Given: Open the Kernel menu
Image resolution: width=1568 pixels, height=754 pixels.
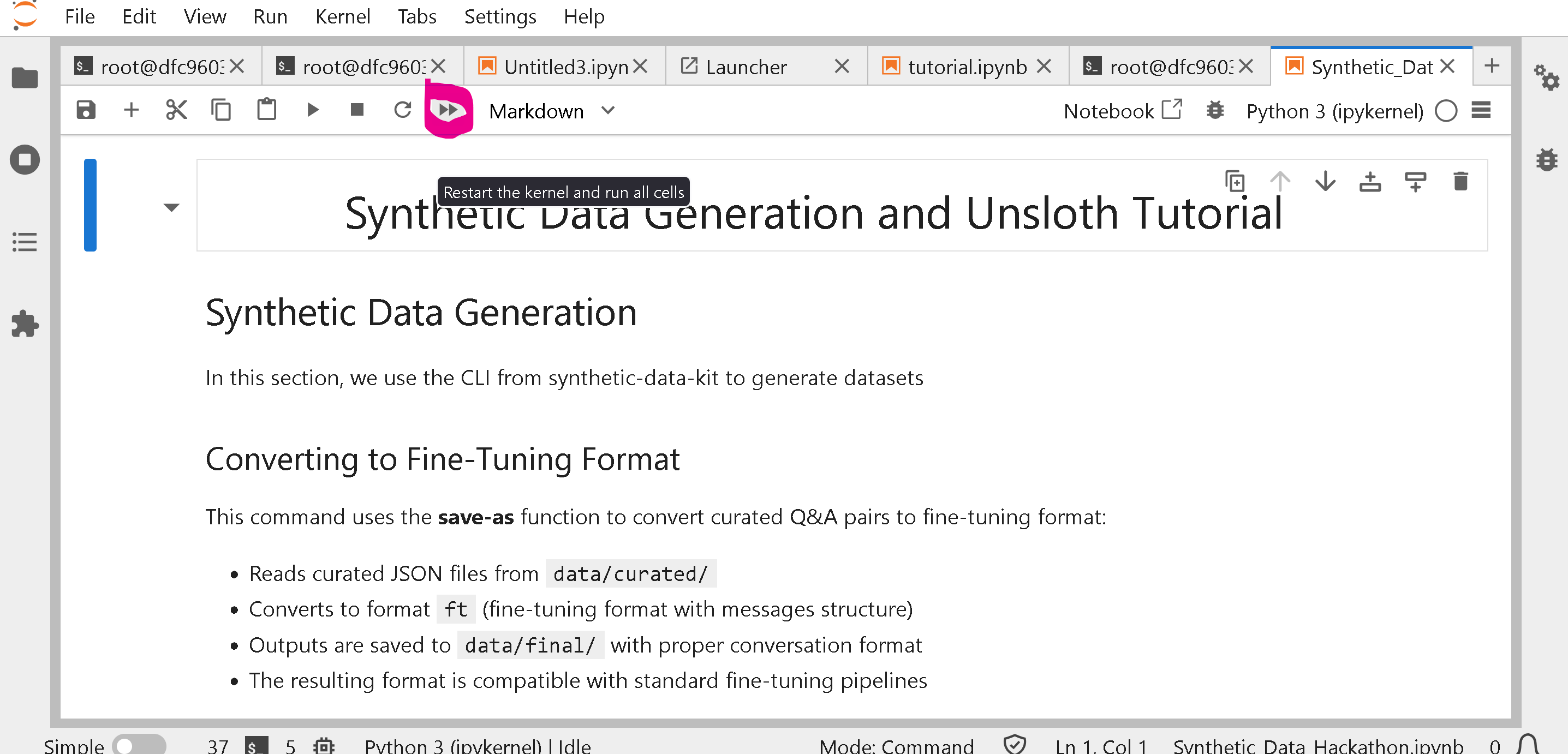Looking at the screenshot, I should pyautogui.click(x=343, y=16).
